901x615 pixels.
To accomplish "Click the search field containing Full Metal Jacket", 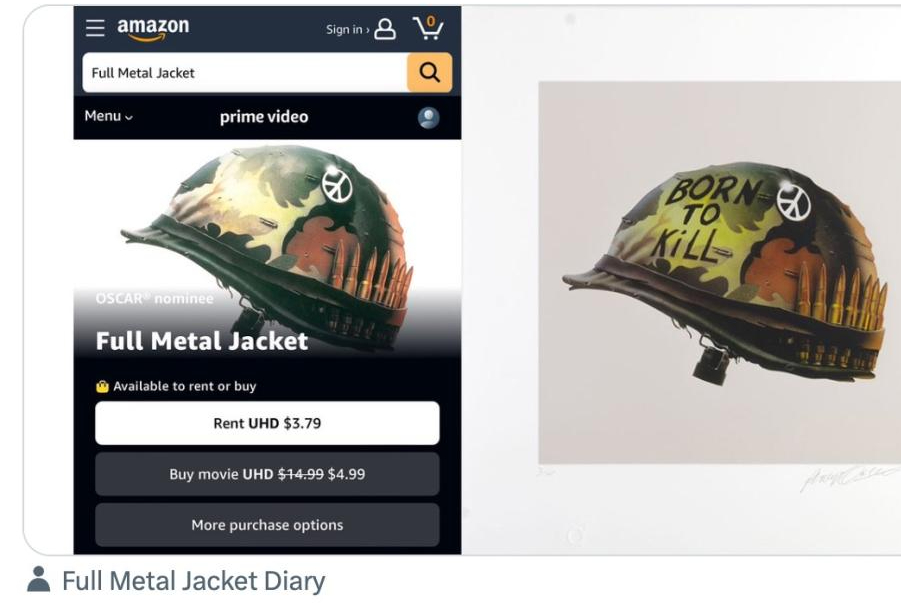I will (x=245, y=72).
